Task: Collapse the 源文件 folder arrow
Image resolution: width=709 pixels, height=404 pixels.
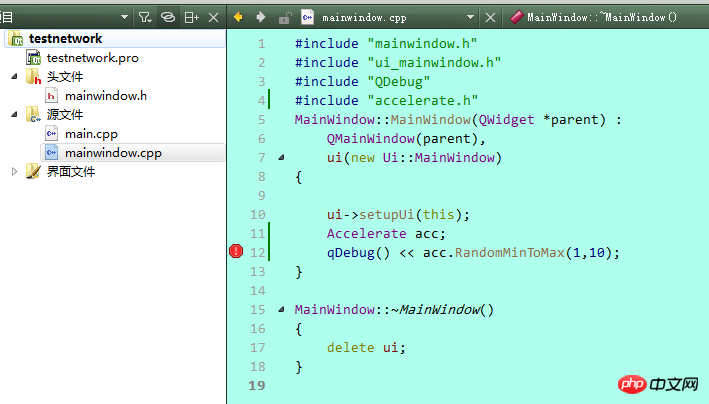Action: coord(14,114)
